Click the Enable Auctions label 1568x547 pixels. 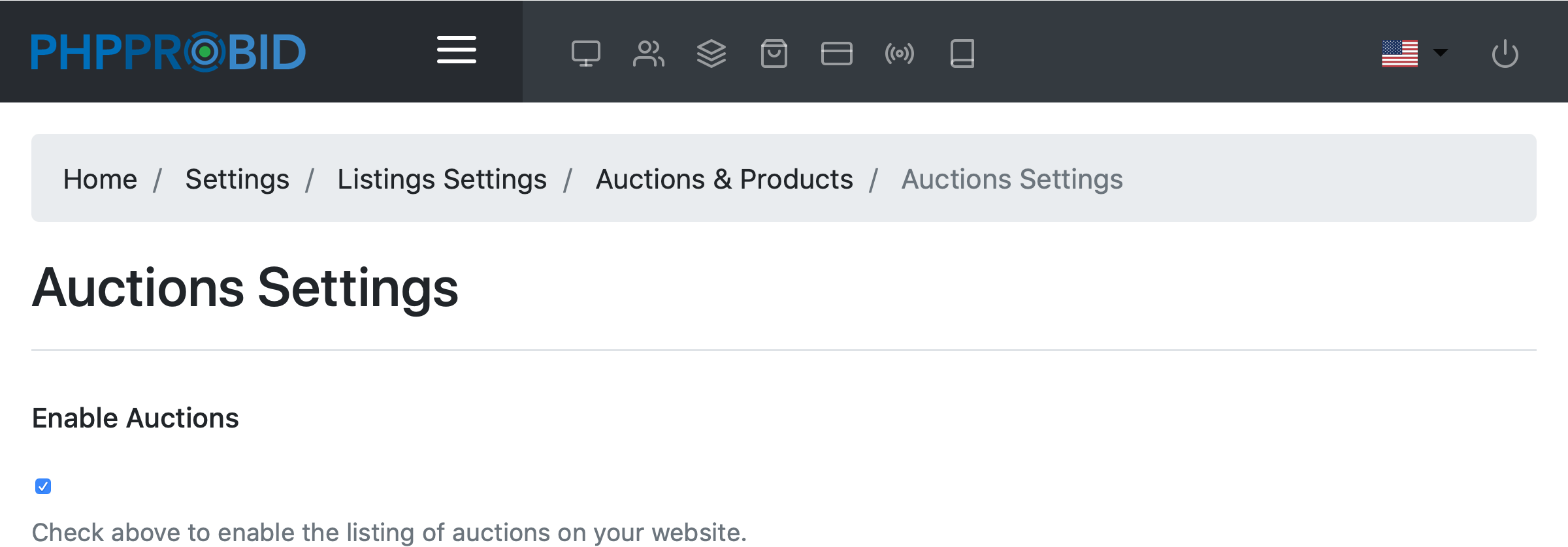pyautogui.click(x=135, y=418)
